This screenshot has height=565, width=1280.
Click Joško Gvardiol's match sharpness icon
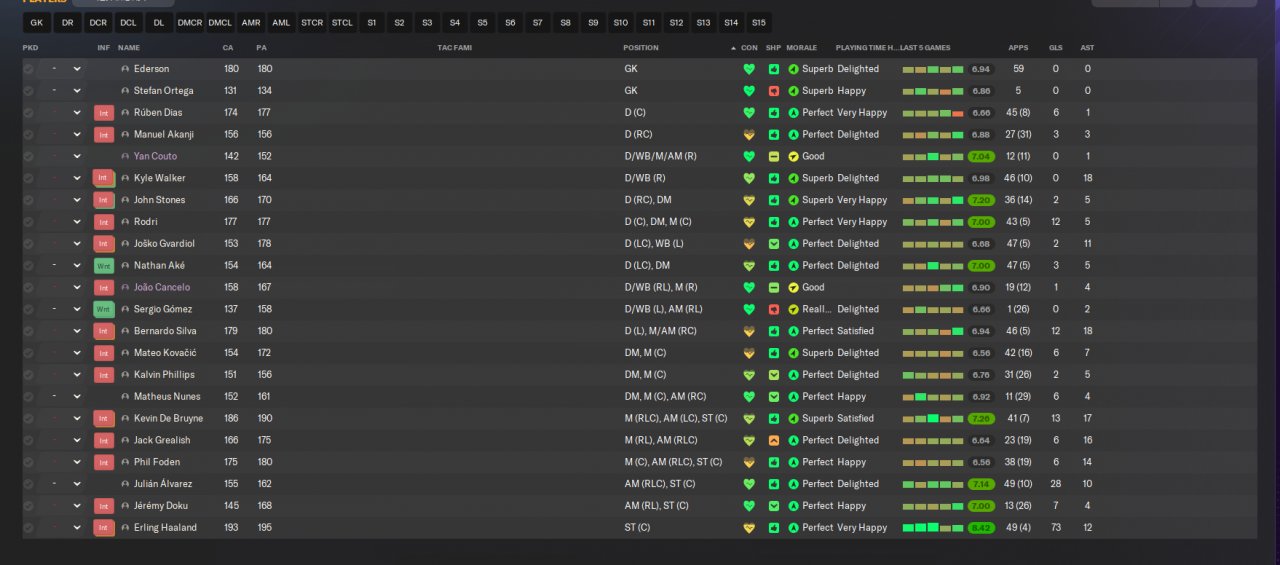click(x=774, y=244)
